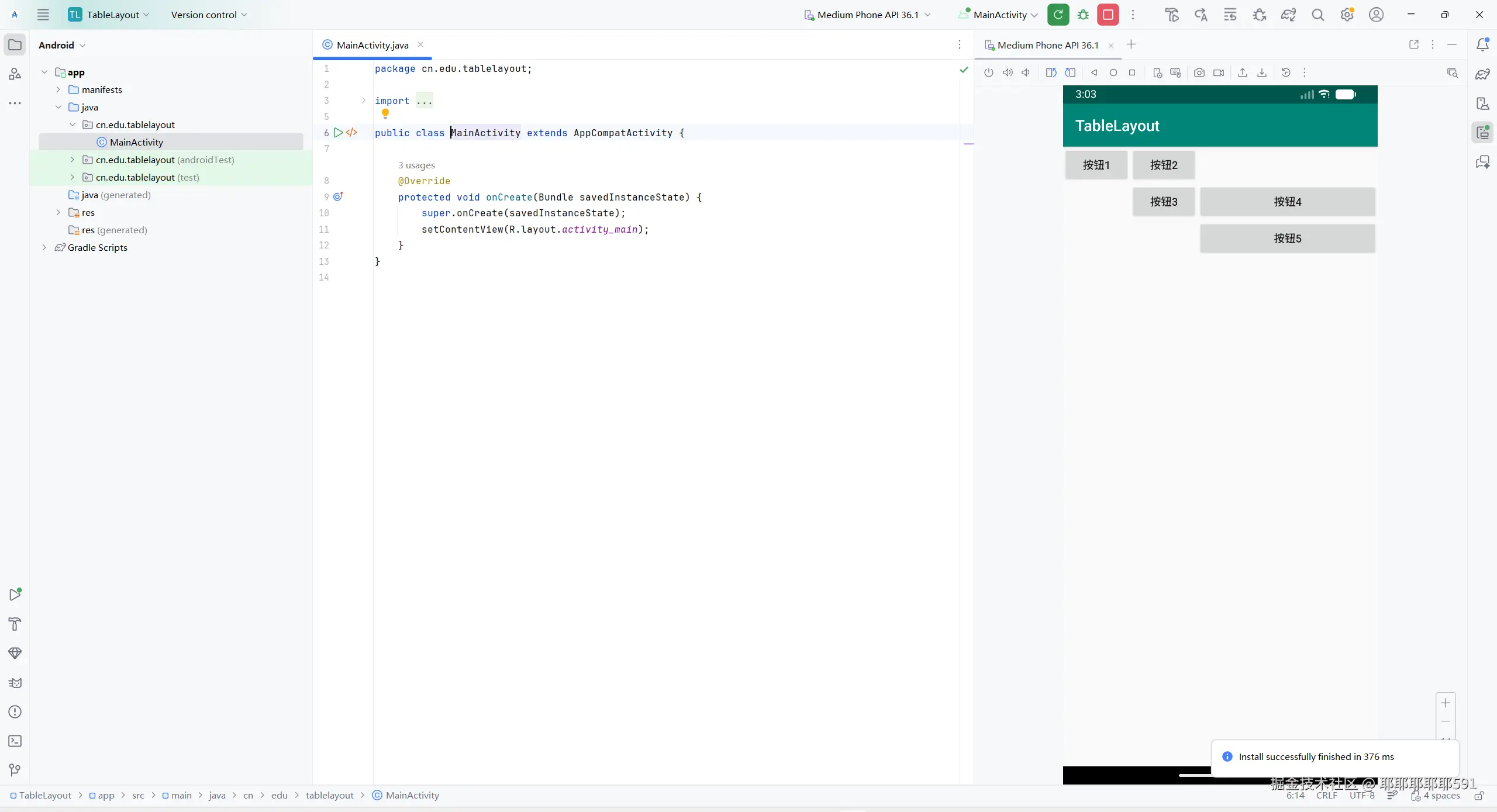This screenshot has height=812, width=1497.
Task: Toggle the Notifications bell panel
Action: [x=1482, y=45]
